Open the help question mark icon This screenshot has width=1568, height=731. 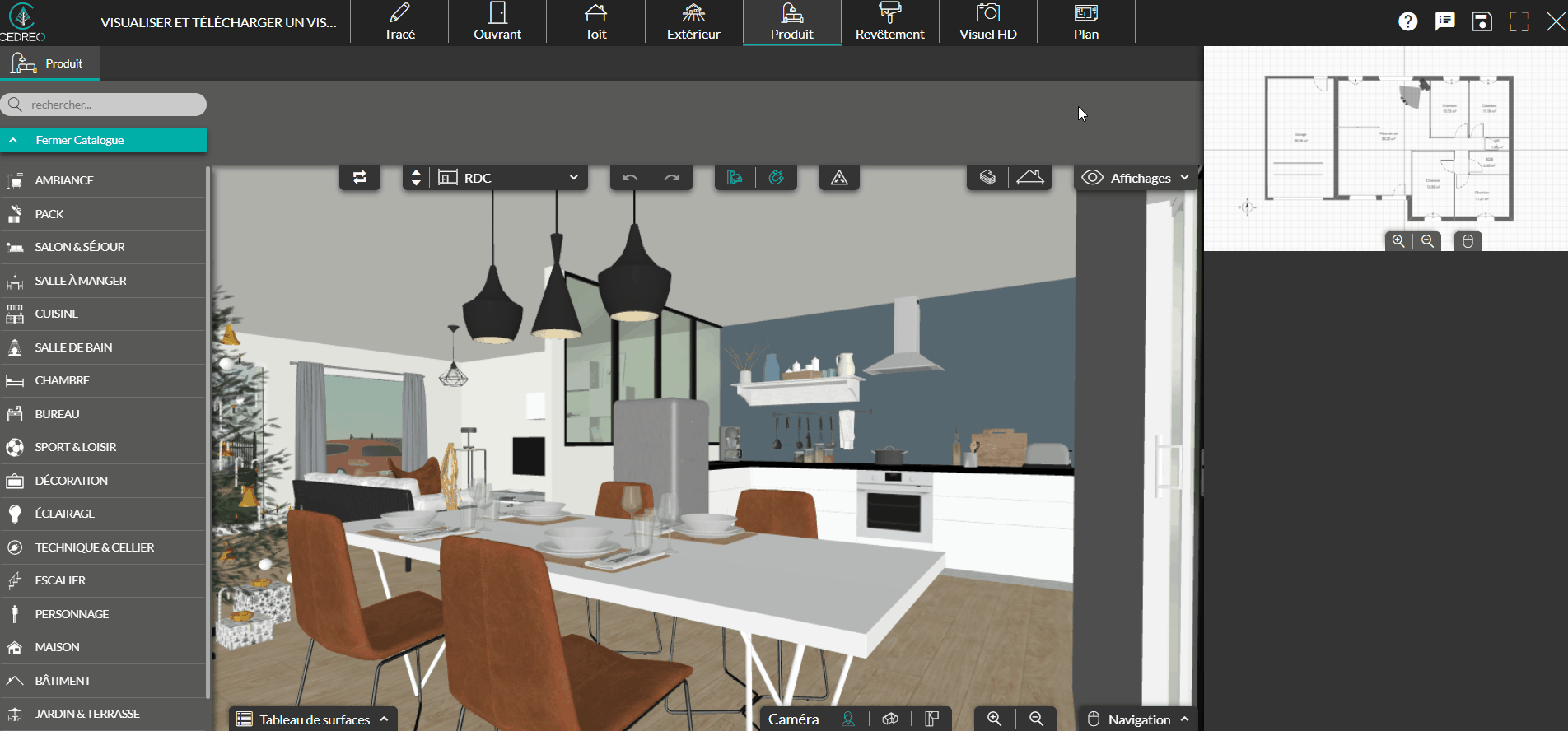(1407, 22)
